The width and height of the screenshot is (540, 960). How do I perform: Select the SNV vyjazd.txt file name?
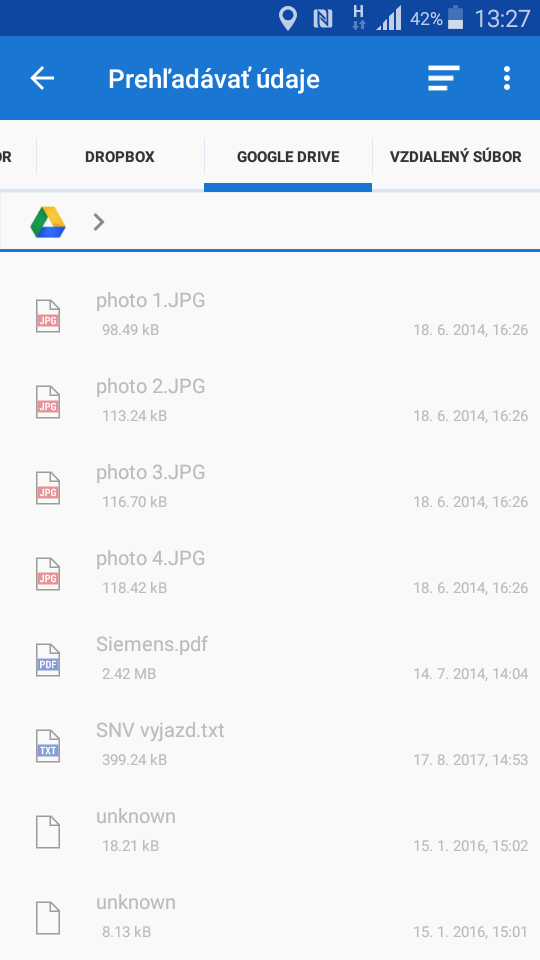pyautogui.click(x=160, y=730)
